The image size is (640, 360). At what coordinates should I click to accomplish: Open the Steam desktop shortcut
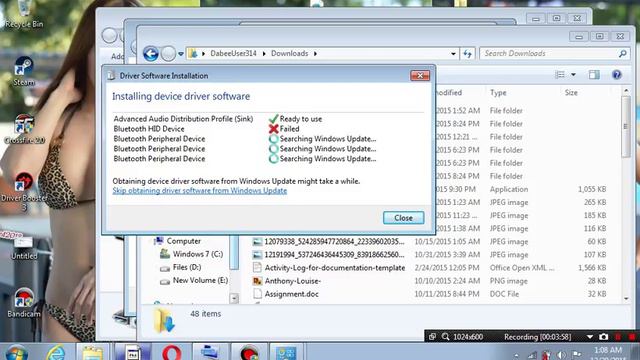24,71
